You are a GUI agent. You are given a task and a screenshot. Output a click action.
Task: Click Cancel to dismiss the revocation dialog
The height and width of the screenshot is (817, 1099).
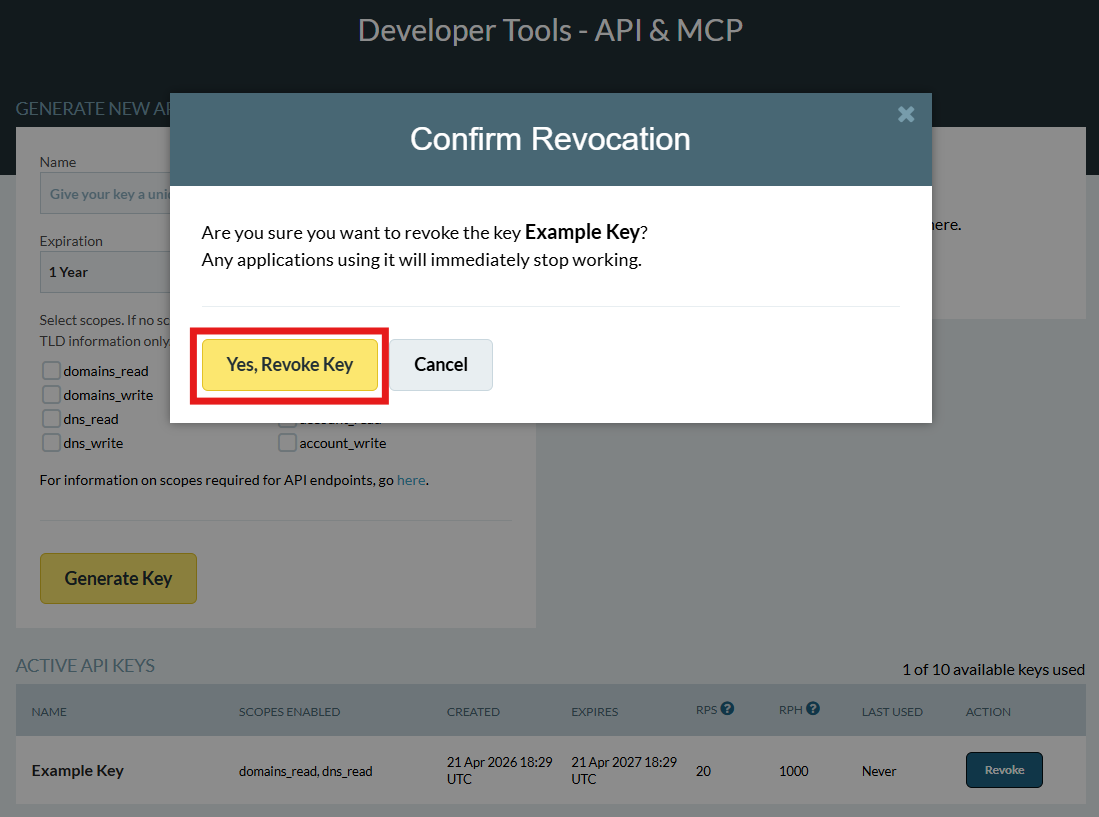[440, 365]
